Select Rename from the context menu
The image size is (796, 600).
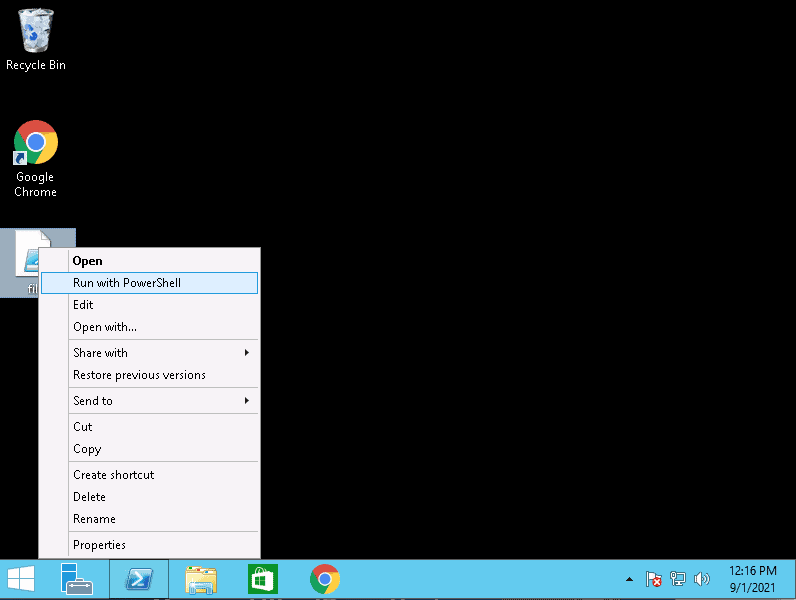(x=149, y=519)
